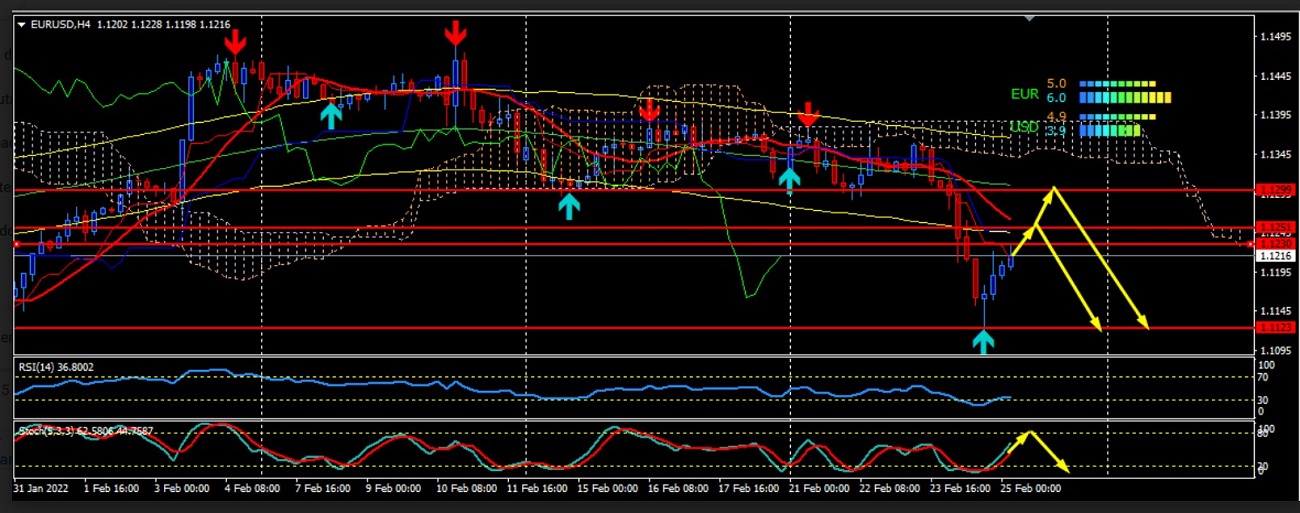Select the USD currency strength meter label
This screenshot has height=513, width=1300.
[x=1024, y=128]
